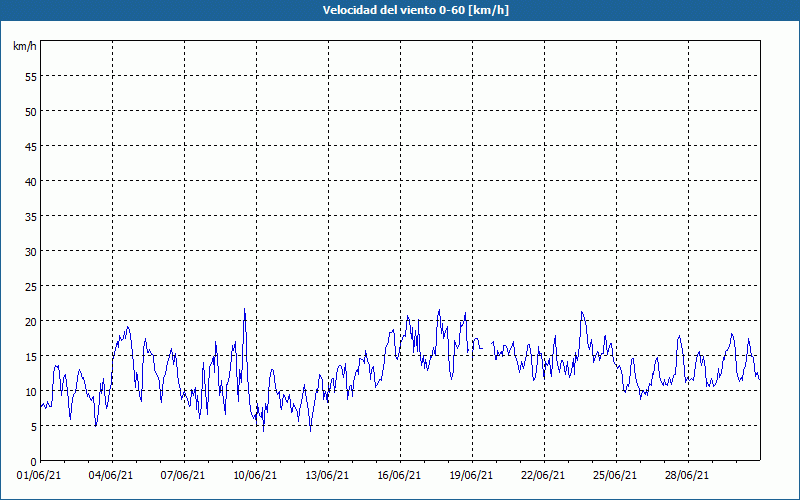Click the 'km/h' axis unit label
The image size is (800, 500).
(x=24, y=46)
